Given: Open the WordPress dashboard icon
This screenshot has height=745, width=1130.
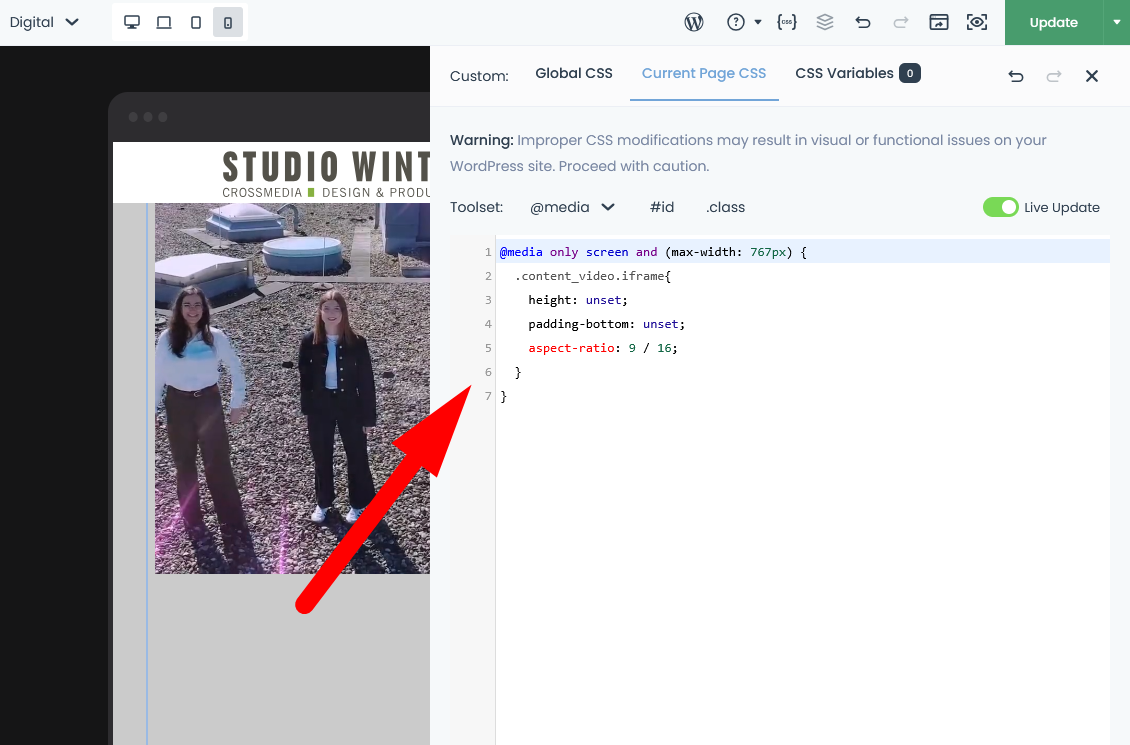Looking at the screenshot, I should (694, 22).
